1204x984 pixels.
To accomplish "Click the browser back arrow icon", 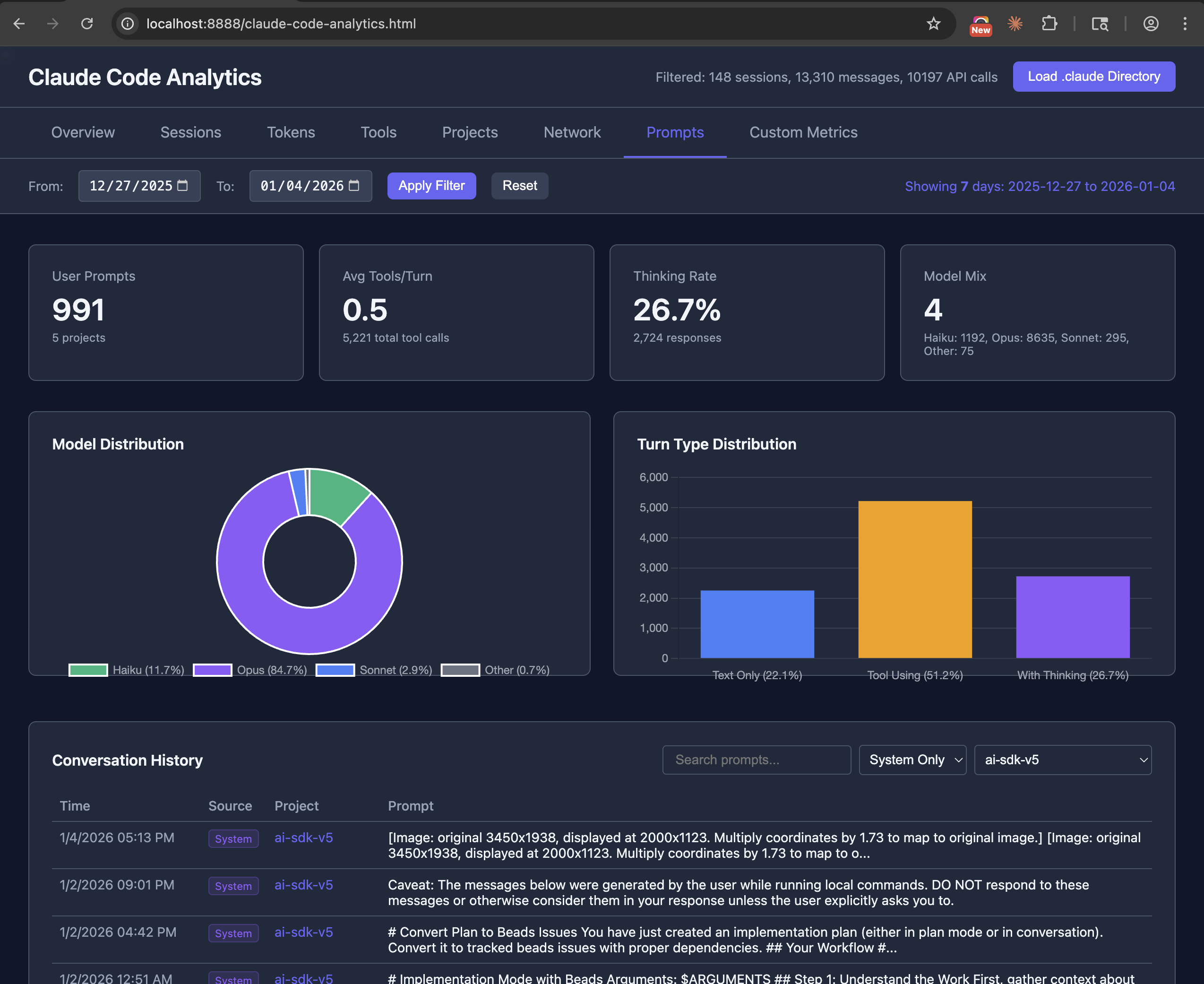I will [x=19, y=24].
